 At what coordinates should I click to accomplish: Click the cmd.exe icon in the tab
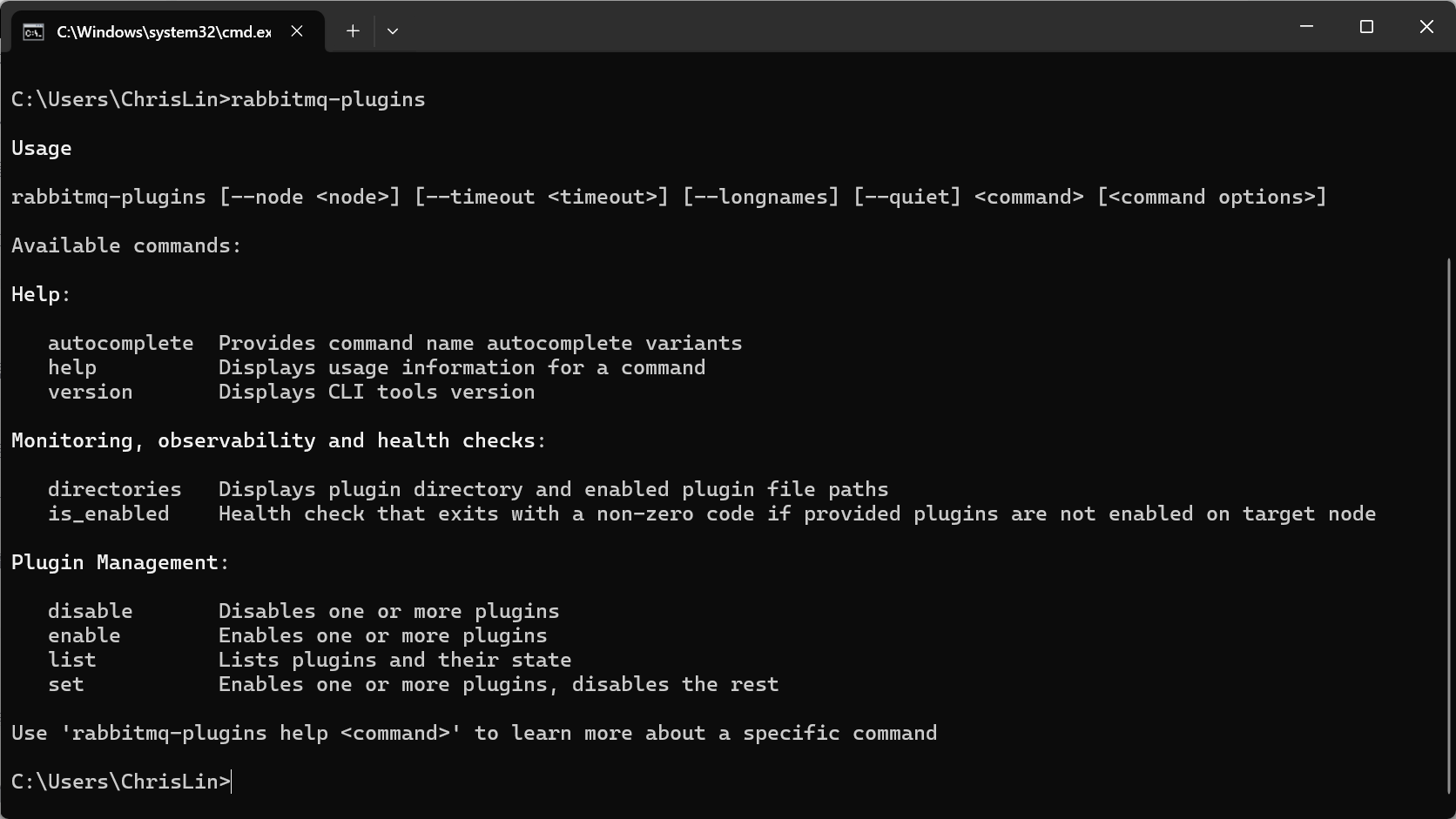[33, 32]
